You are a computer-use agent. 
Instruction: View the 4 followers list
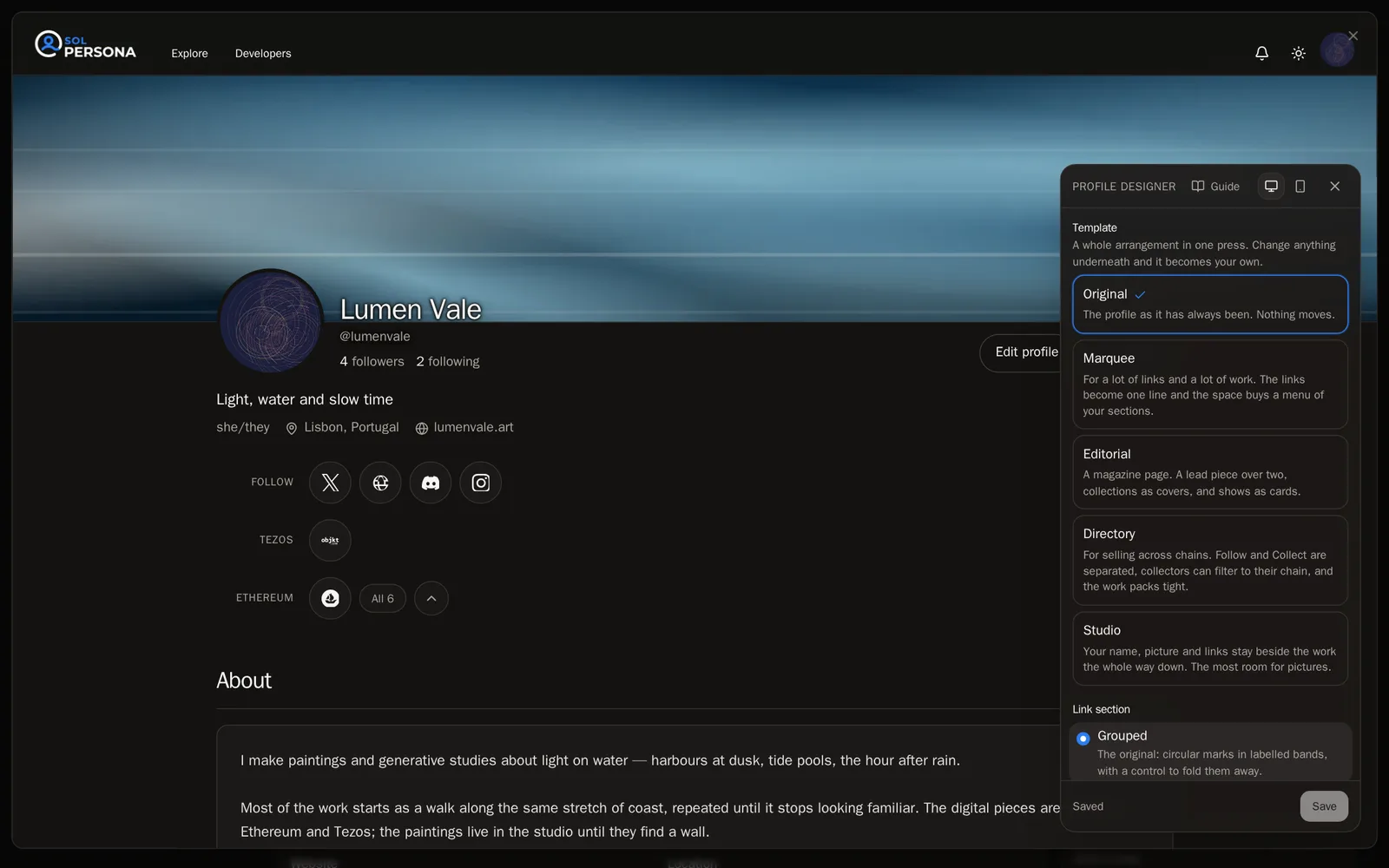pos(372,361)
